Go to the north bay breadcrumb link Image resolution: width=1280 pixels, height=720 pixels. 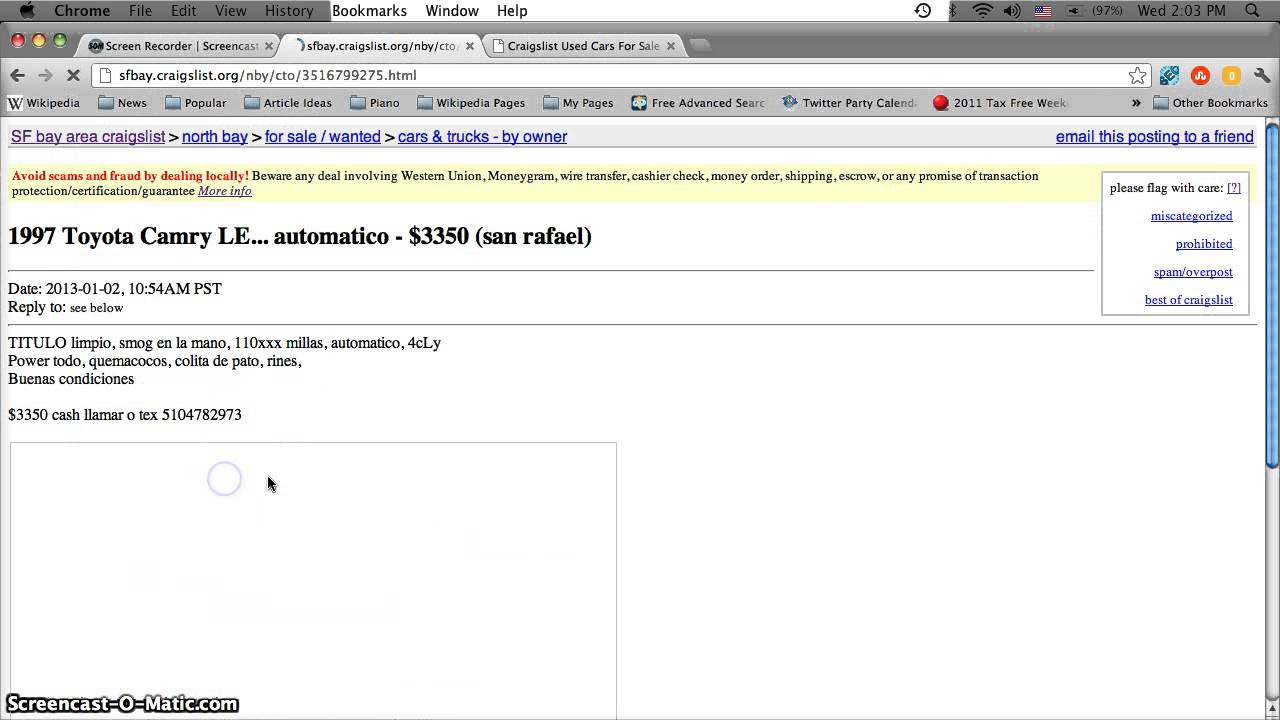pos(215,137)
